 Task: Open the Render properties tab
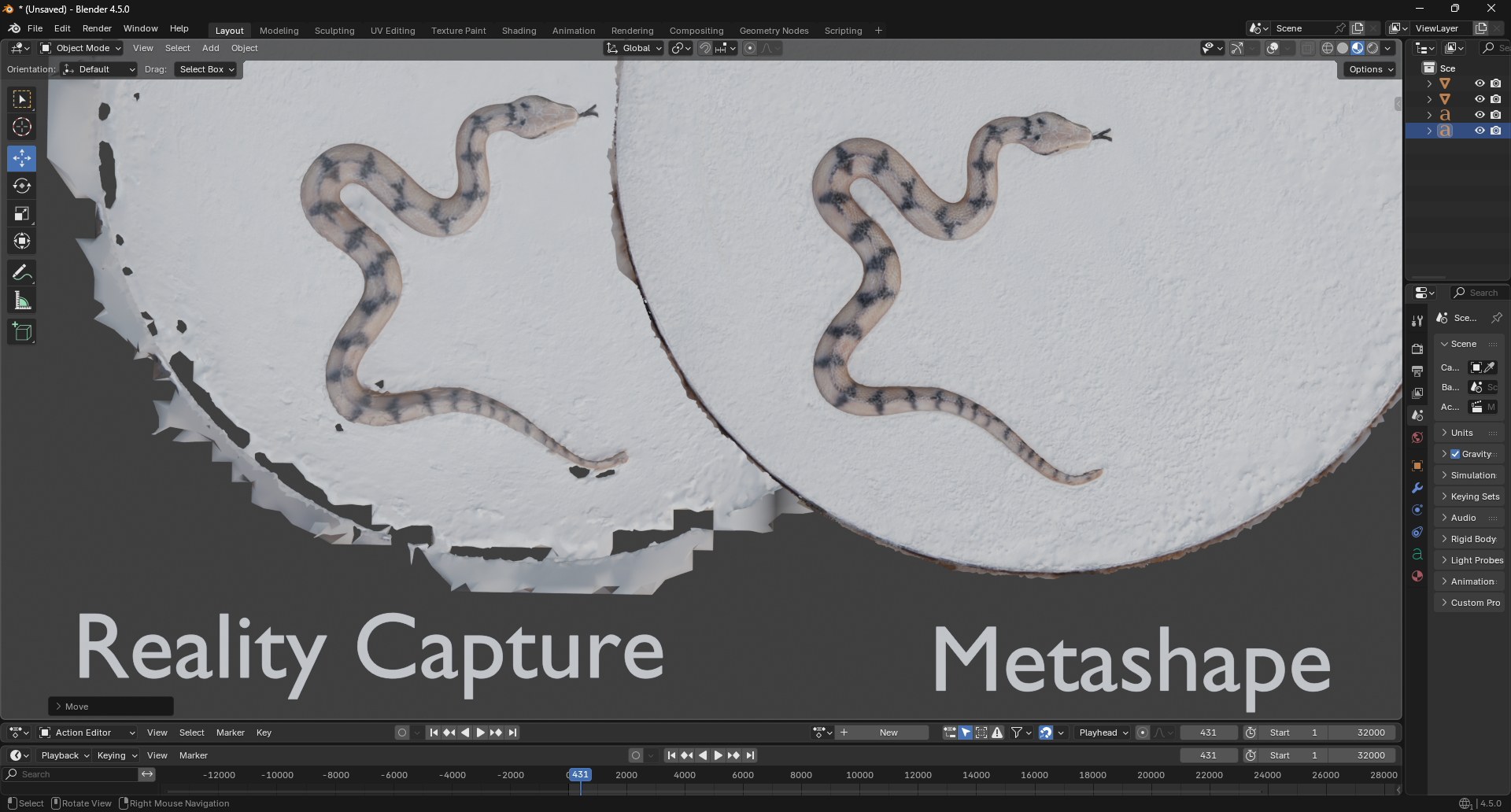(x=1417, y=349)
